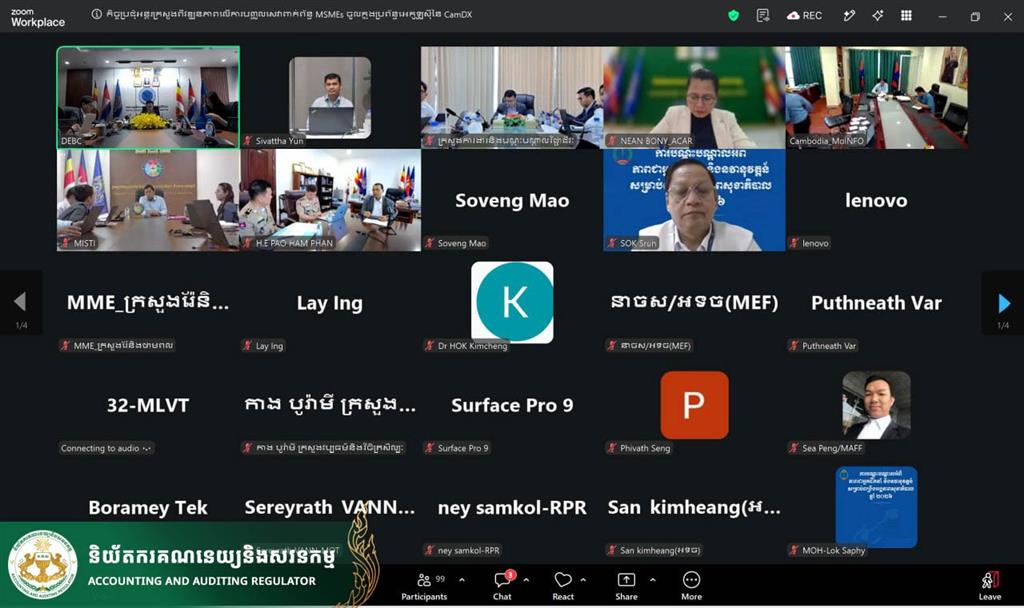Viewport: 1024px width, 608px height.
Task: Expand the arrow beside React
Action: 583,579
